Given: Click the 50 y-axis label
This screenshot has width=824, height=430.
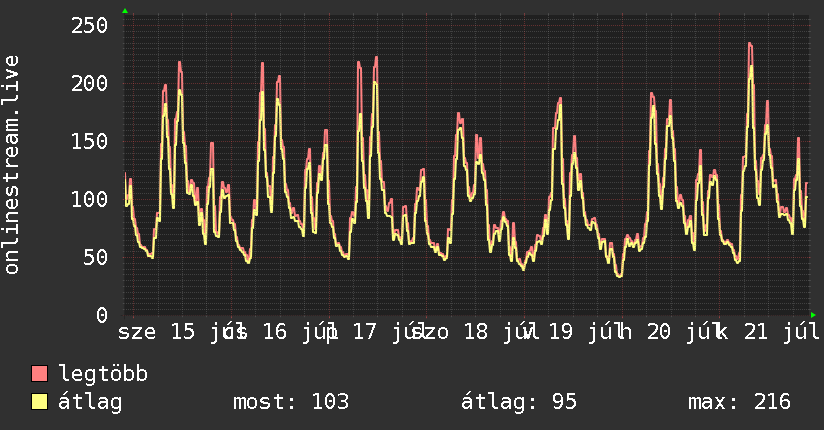Looking at the screenshot, I should pyautogui.click(x=96, y=257).
